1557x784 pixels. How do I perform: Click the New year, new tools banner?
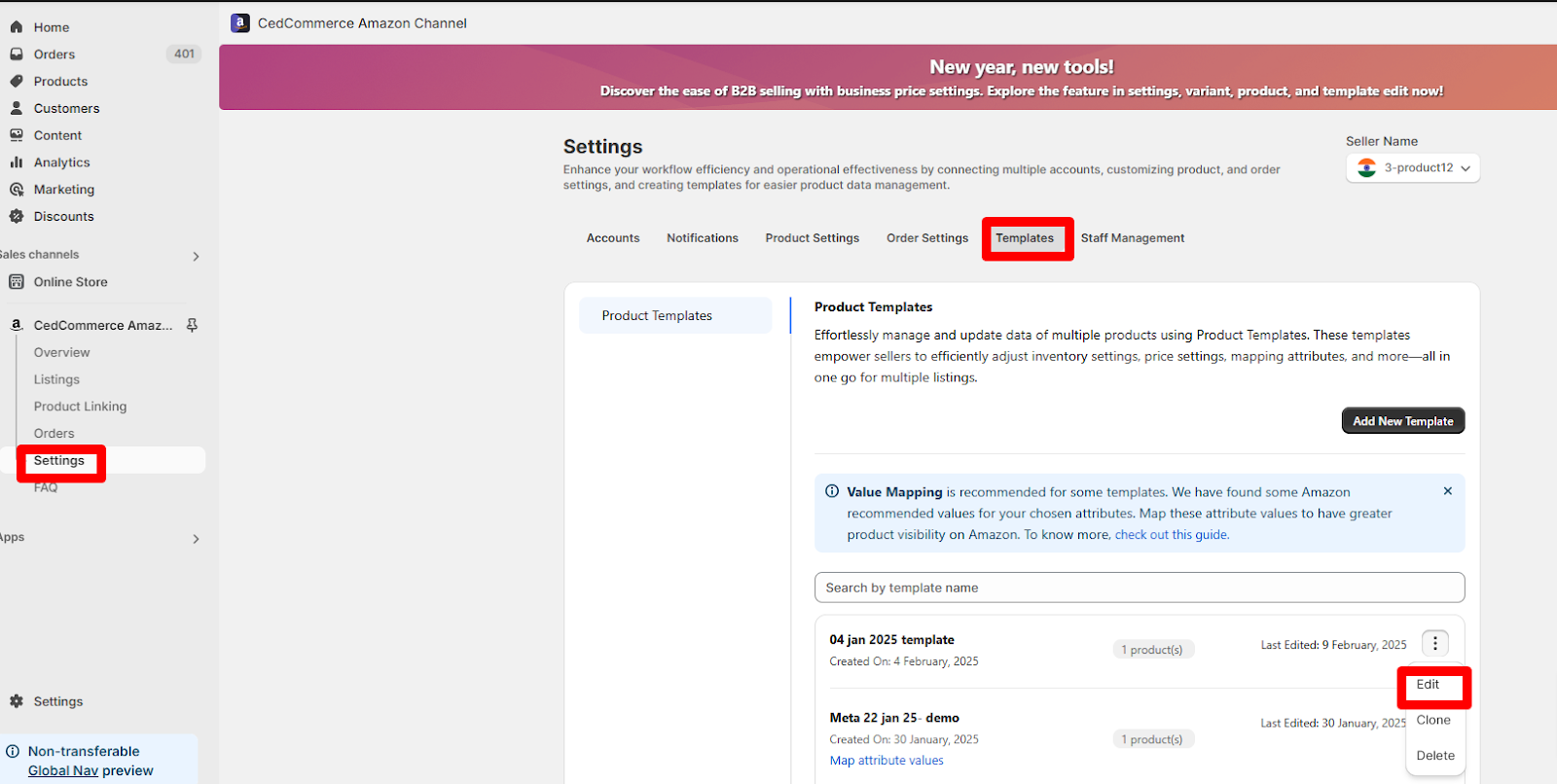tap(887, 77)
